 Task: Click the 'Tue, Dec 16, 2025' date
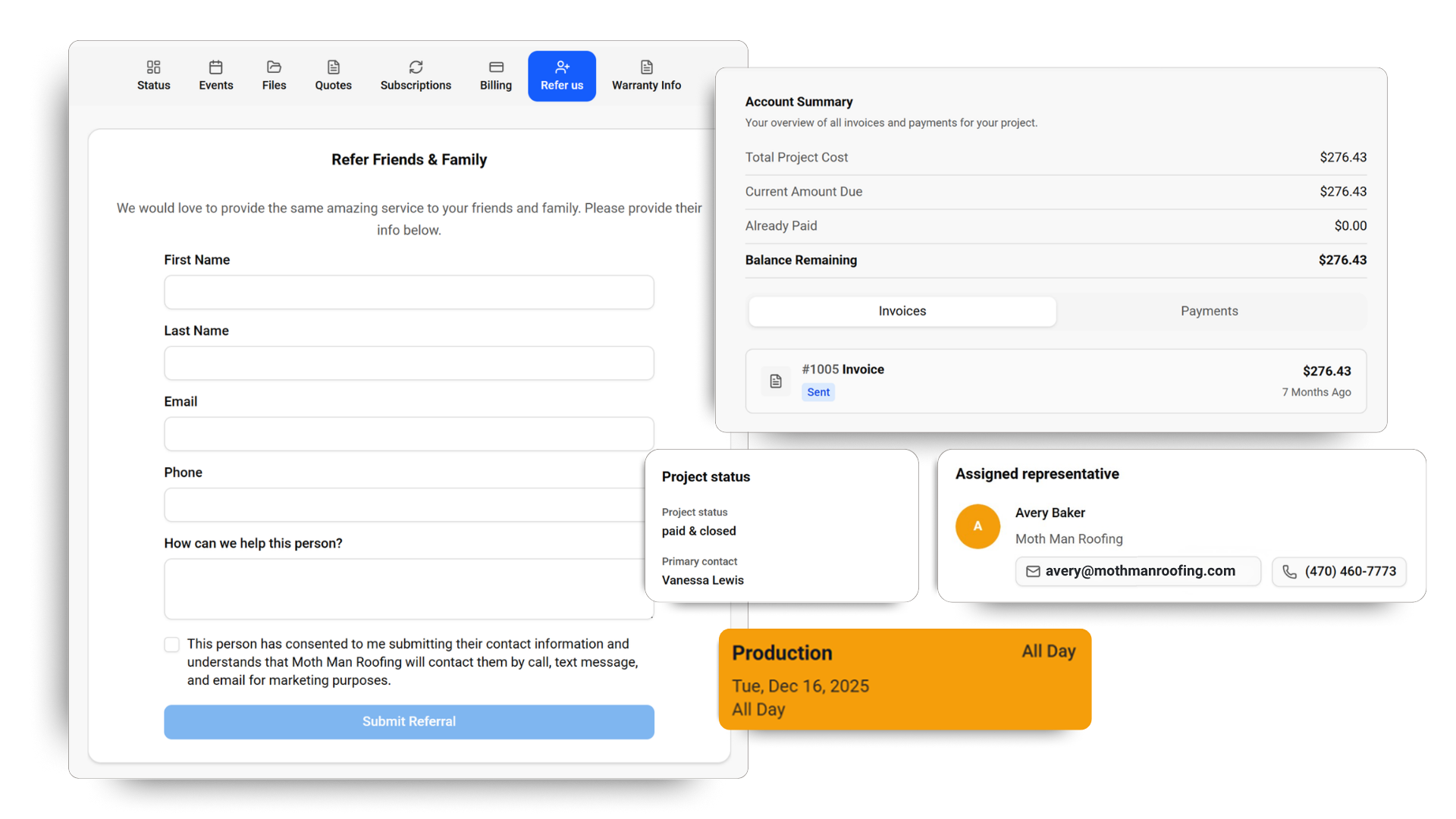pos(800,686)
